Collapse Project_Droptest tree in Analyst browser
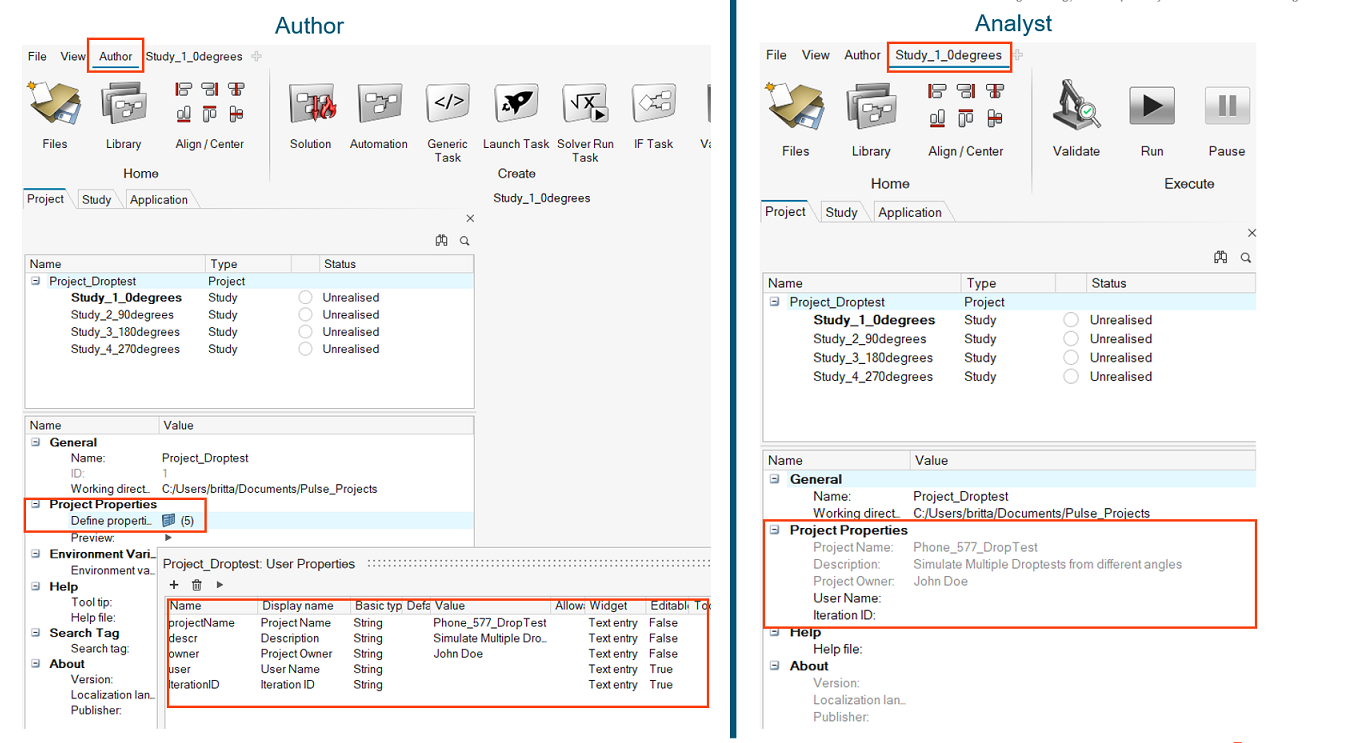Viewport: 1367px width, 743px height. pyautogui.click(x=774, y=301)
